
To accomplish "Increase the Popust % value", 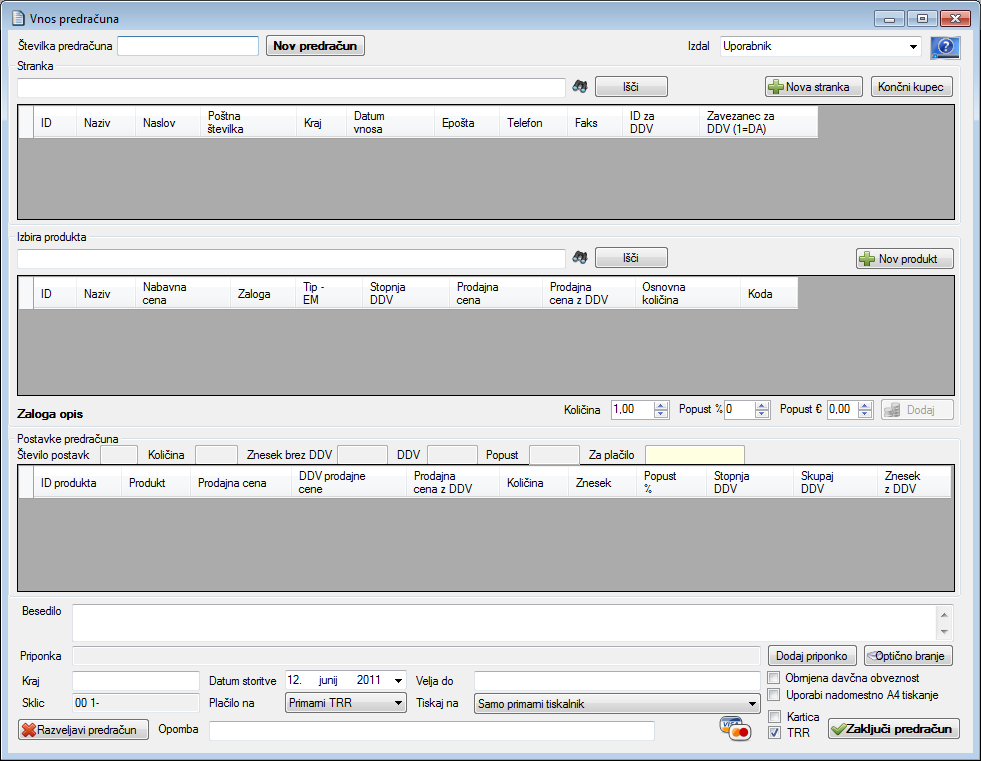I will click(x=761, y=406).
